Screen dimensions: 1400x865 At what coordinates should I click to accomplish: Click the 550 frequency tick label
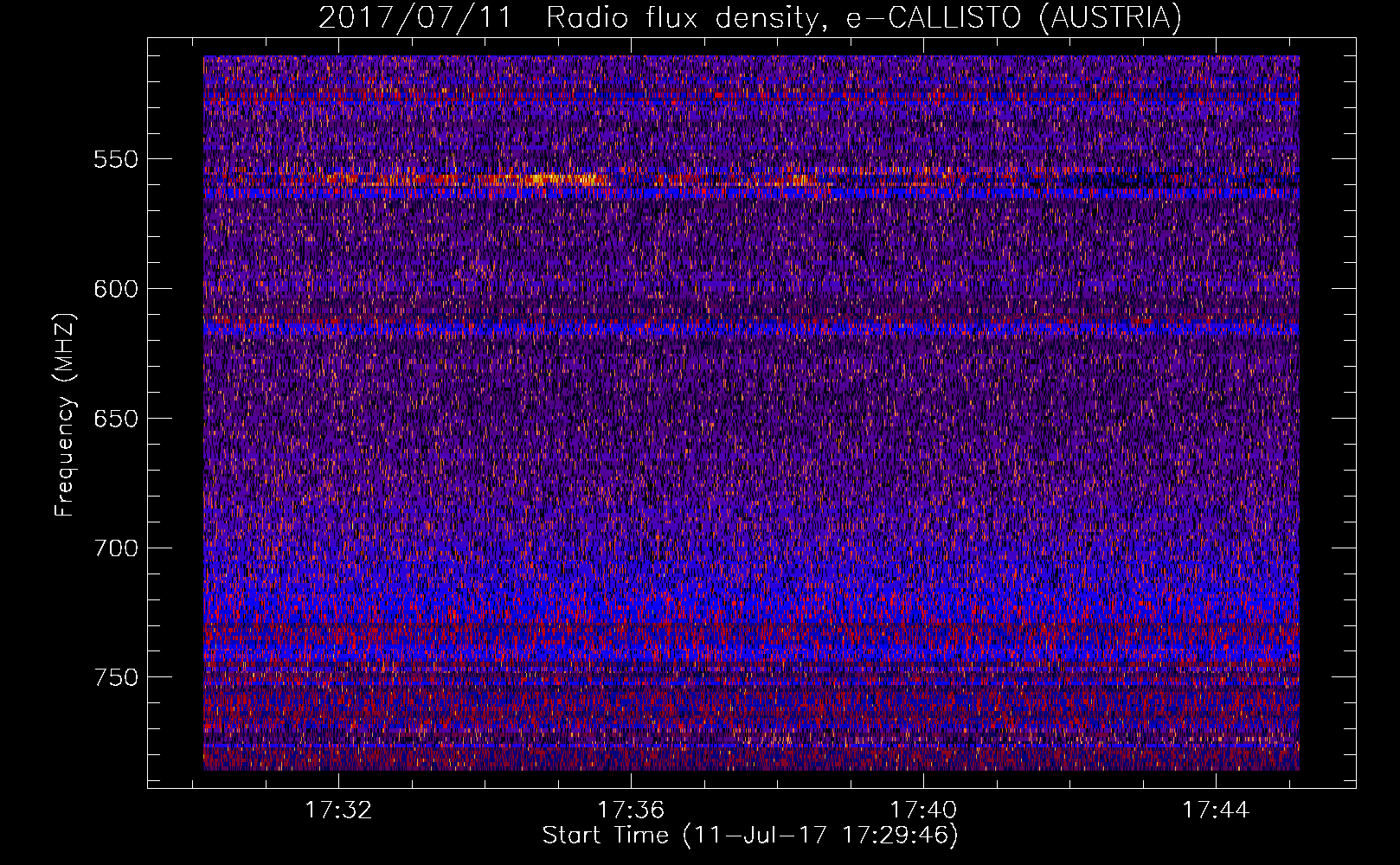tap(116, 159)
